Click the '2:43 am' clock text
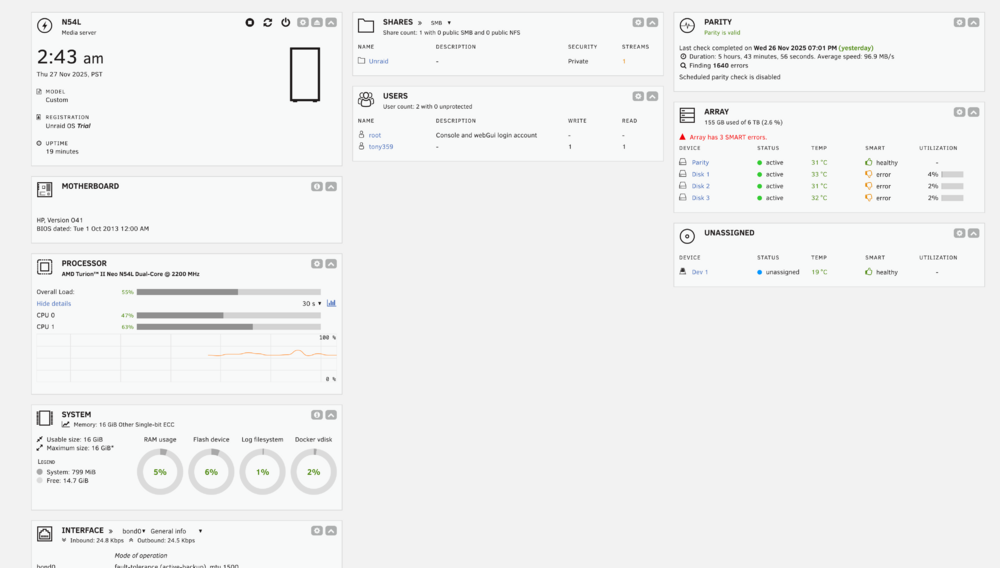 point(70,57)
